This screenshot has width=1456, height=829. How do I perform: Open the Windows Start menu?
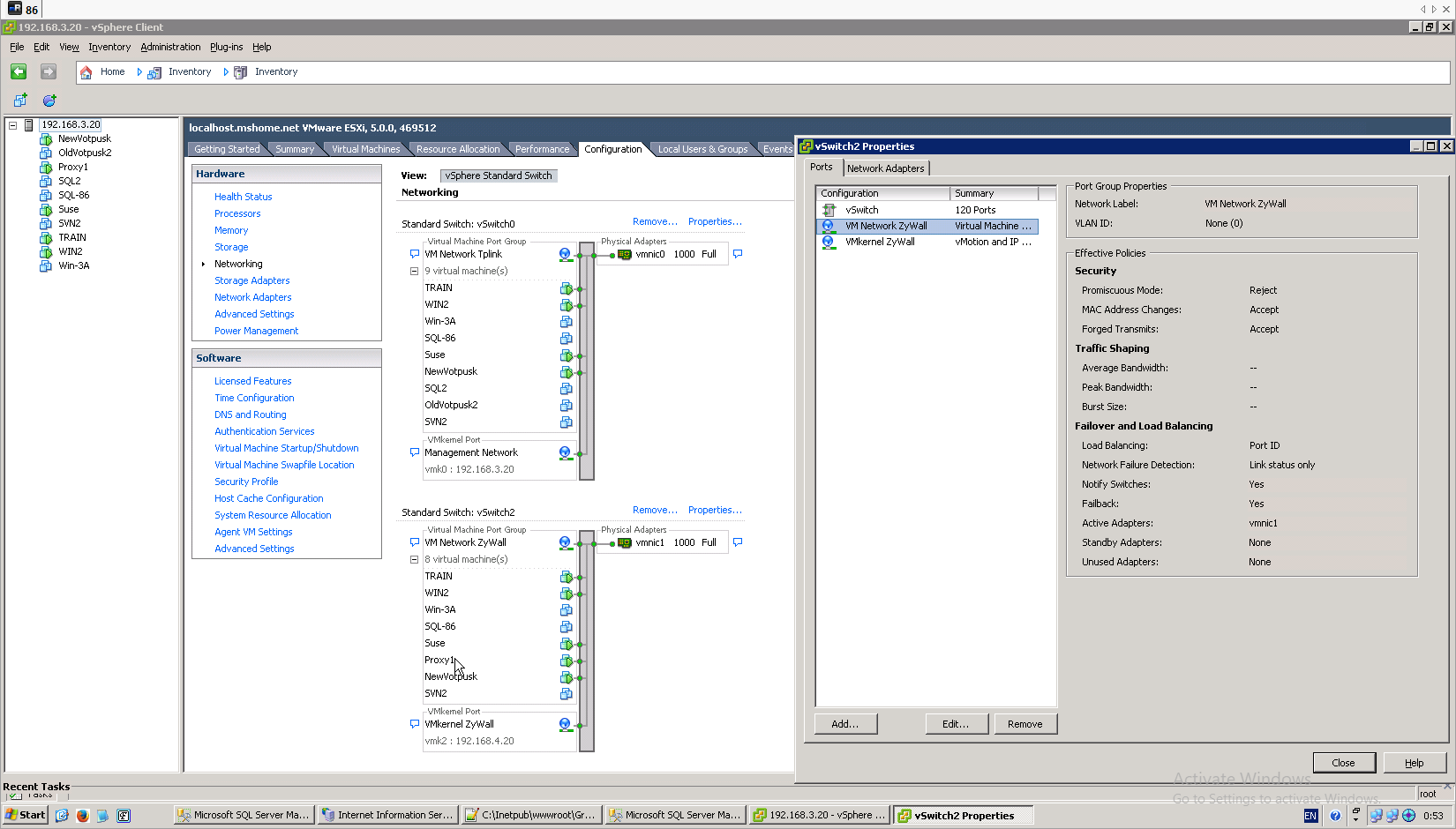(x=26, y=815)
